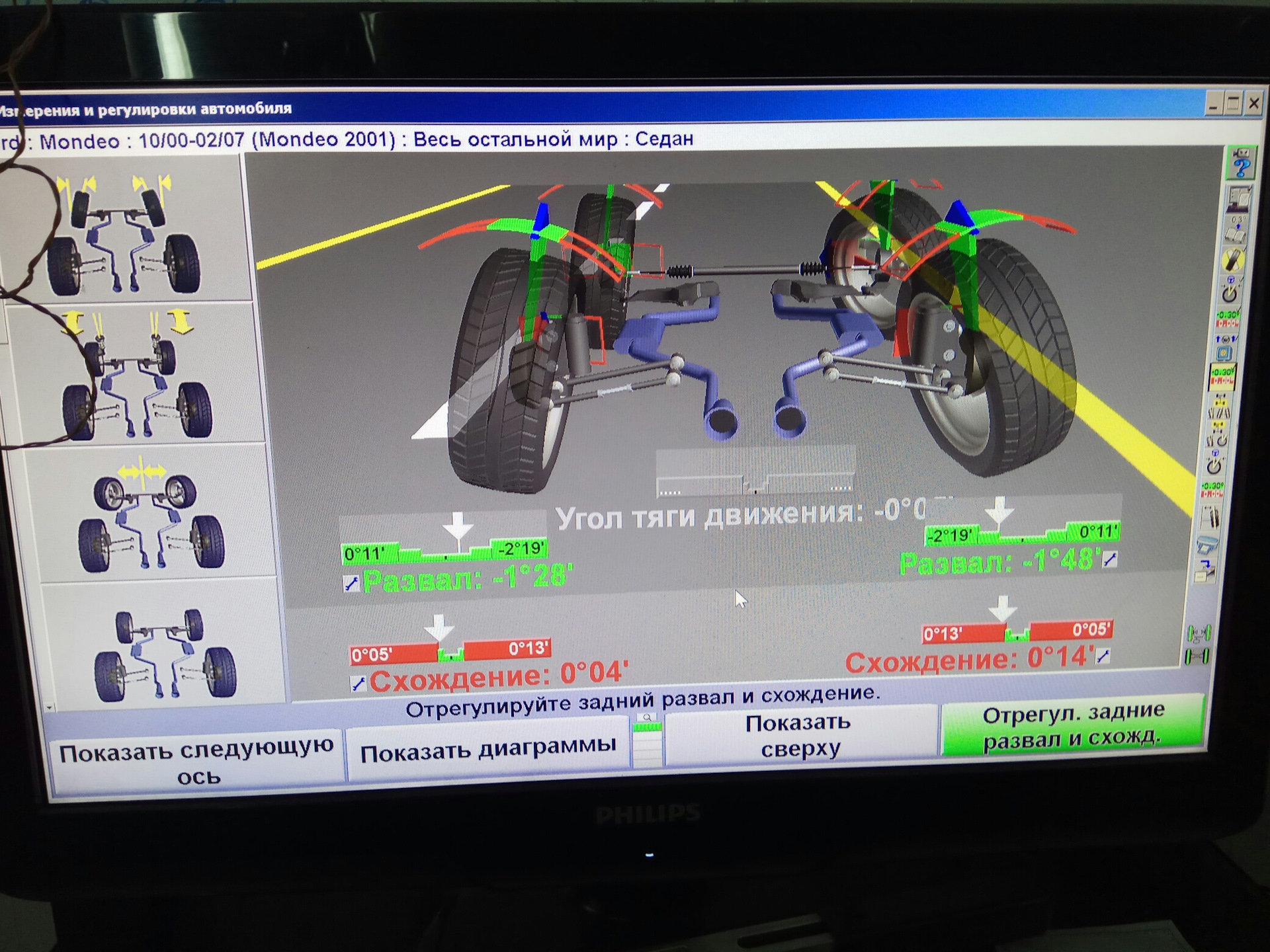Image resolution: width=1270 pixels, height=952 pixels.
Task: Click the Угол тяги движения value text
Action: tap(753, 514)
